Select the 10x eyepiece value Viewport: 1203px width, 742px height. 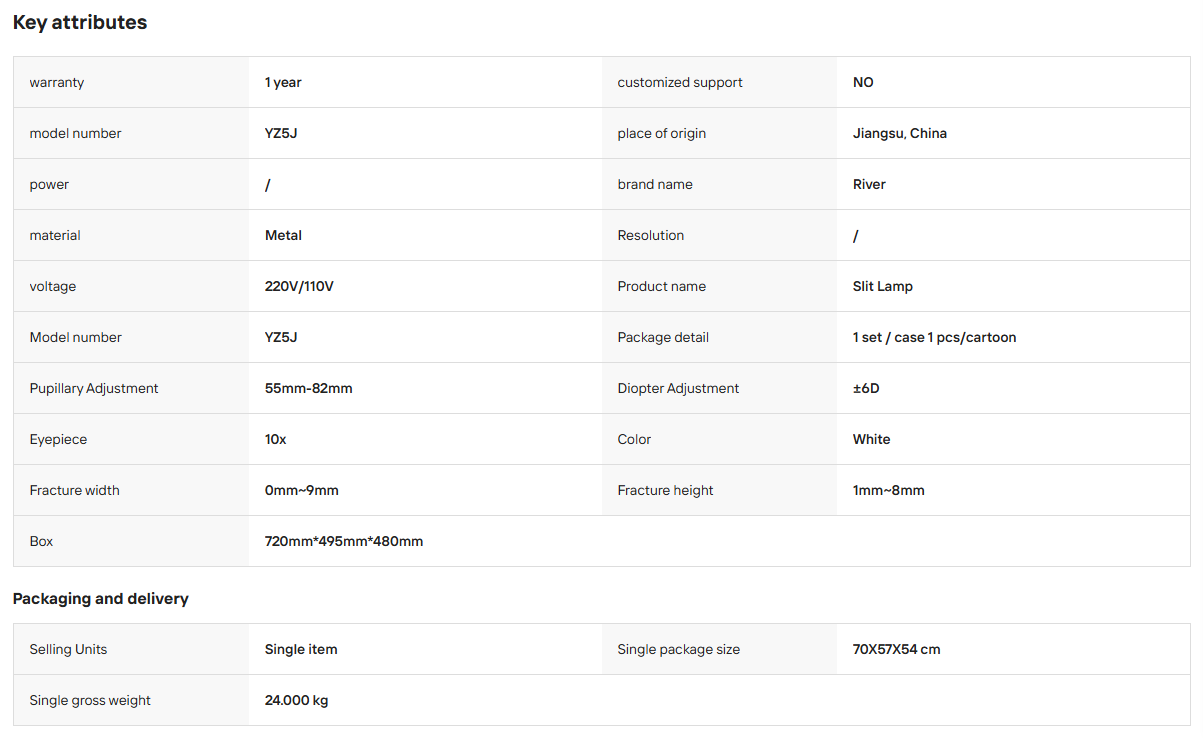click(x=275, y=439)
